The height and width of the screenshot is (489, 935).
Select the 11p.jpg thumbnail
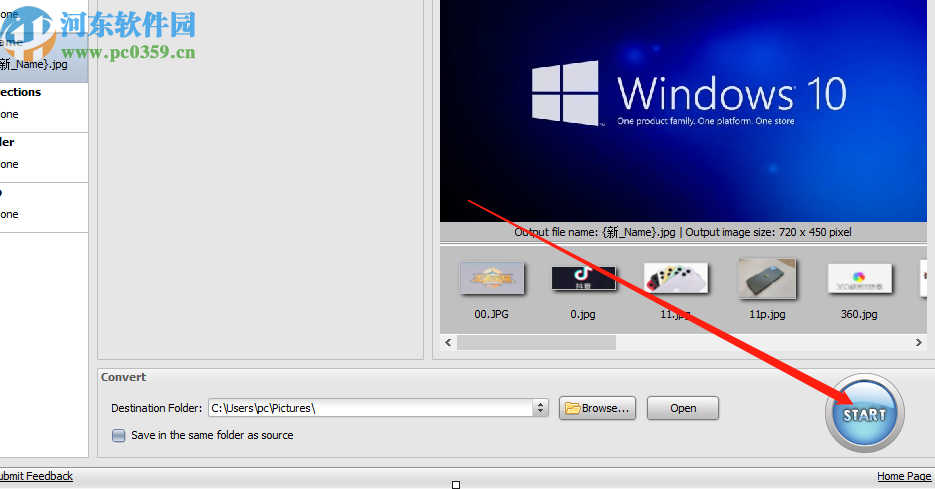(767, 278)
